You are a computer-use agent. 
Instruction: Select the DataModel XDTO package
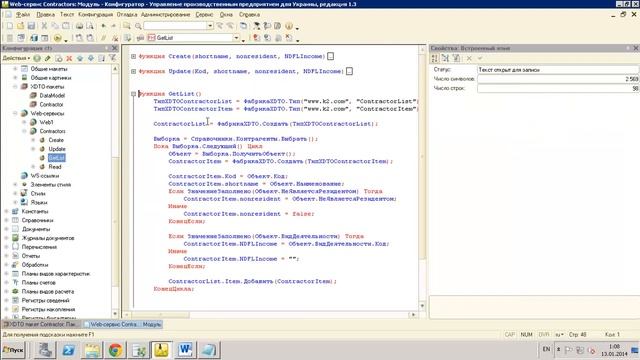point(52,96)
